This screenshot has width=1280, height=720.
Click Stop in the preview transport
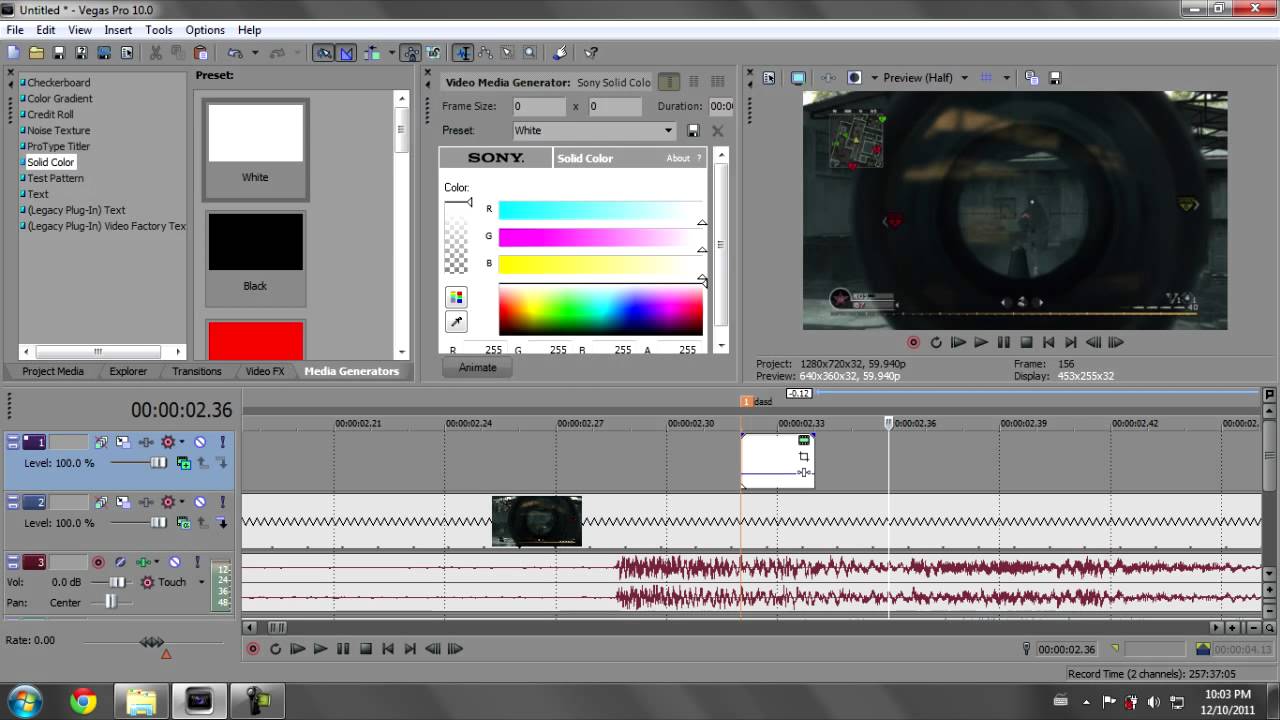point(1026,342)
